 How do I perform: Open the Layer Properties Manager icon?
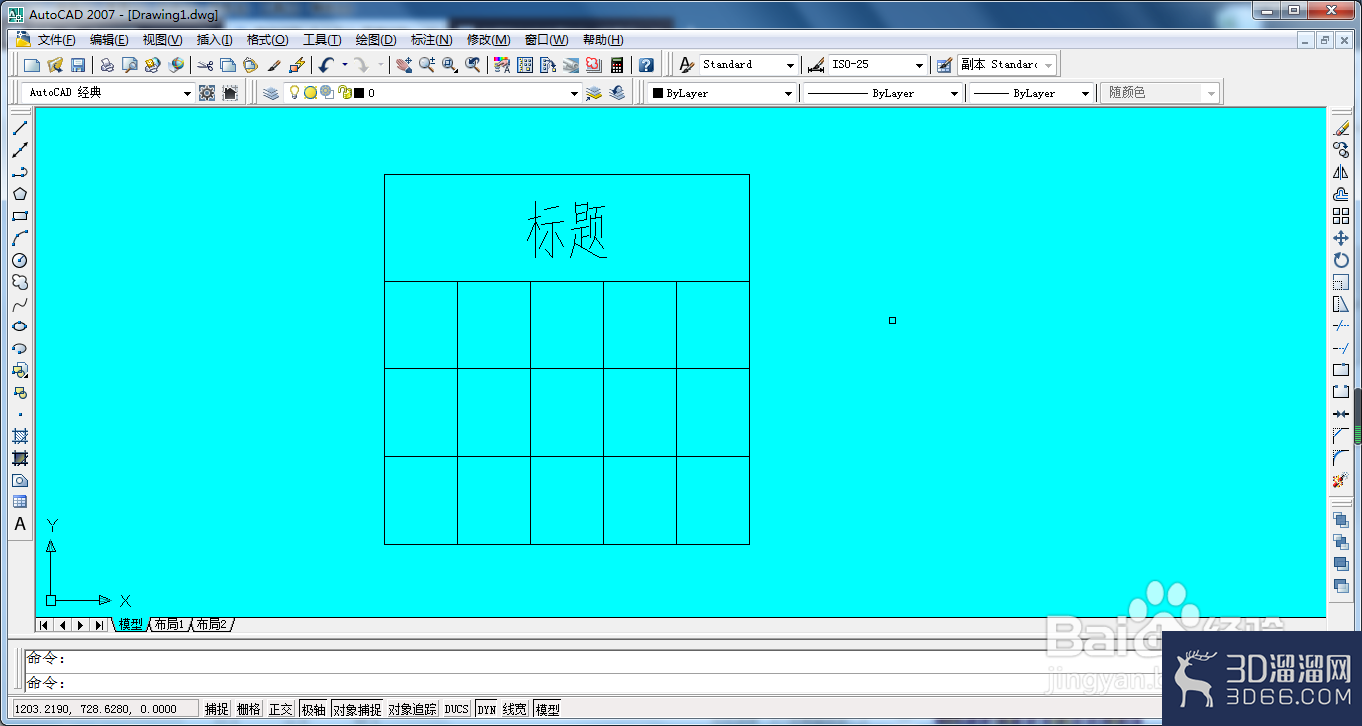coord(271,93)
